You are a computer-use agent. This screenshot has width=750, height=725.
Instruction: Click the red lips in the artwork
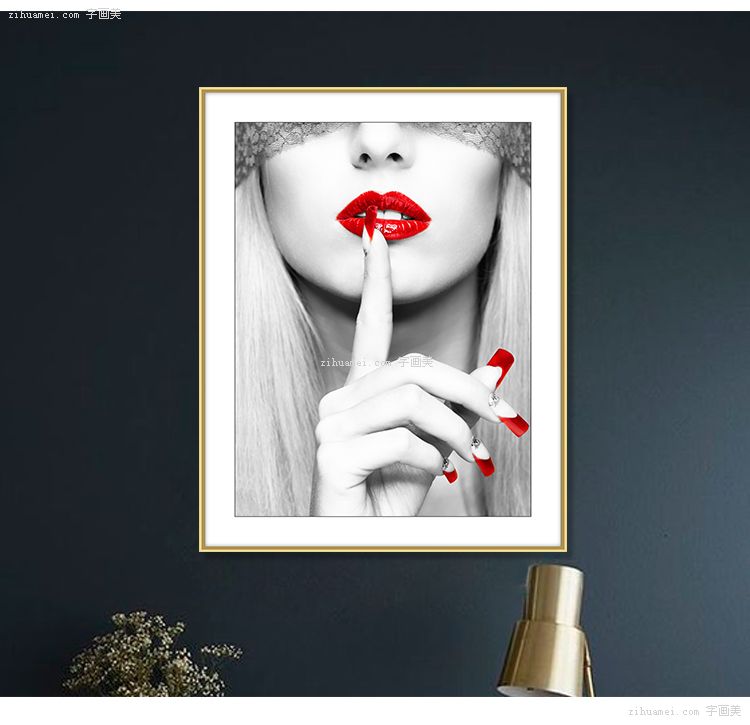(x=384, y=214)
